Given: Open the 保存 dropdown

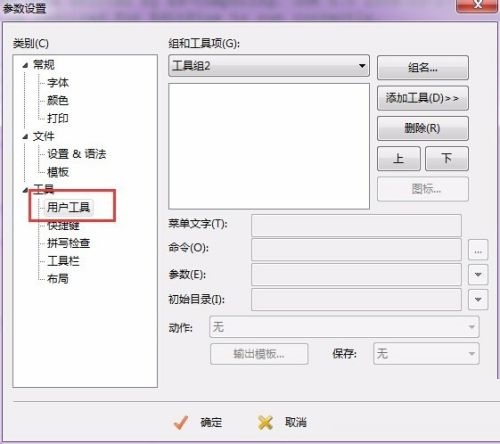Looking at the screenshot, I should [x=426, y=353].
